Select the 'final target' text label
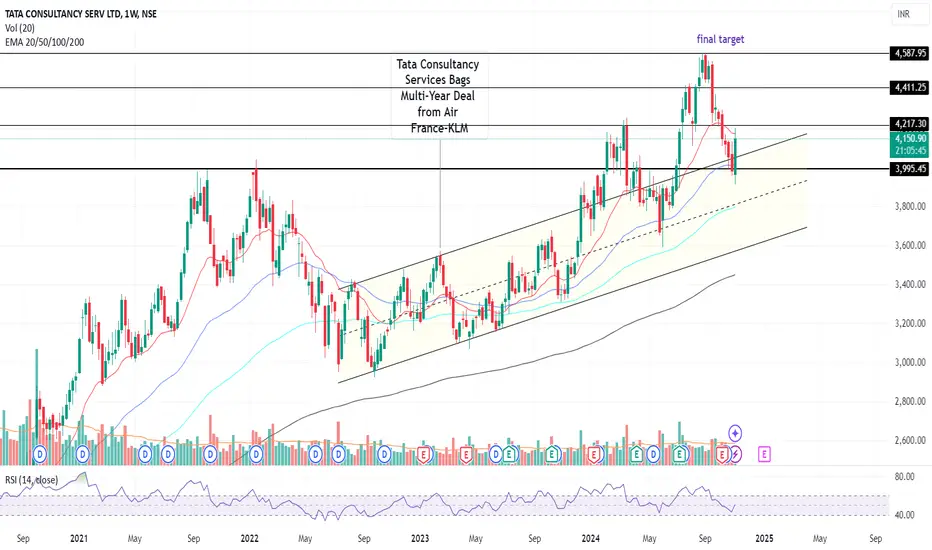This screenshot has width=932, height=550. click(x=720, y=39)
